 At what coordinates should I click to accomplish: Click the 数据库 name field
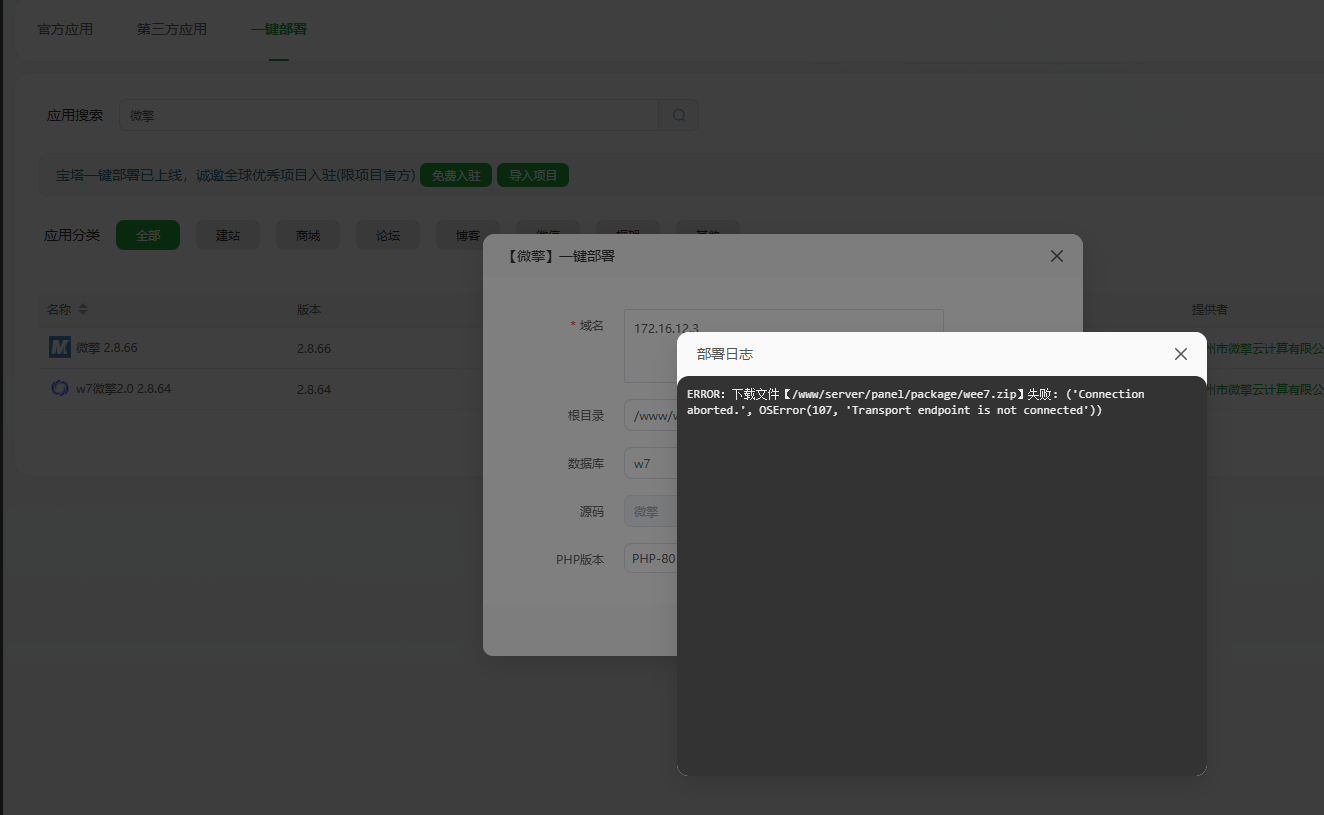[x=650, y=464]
